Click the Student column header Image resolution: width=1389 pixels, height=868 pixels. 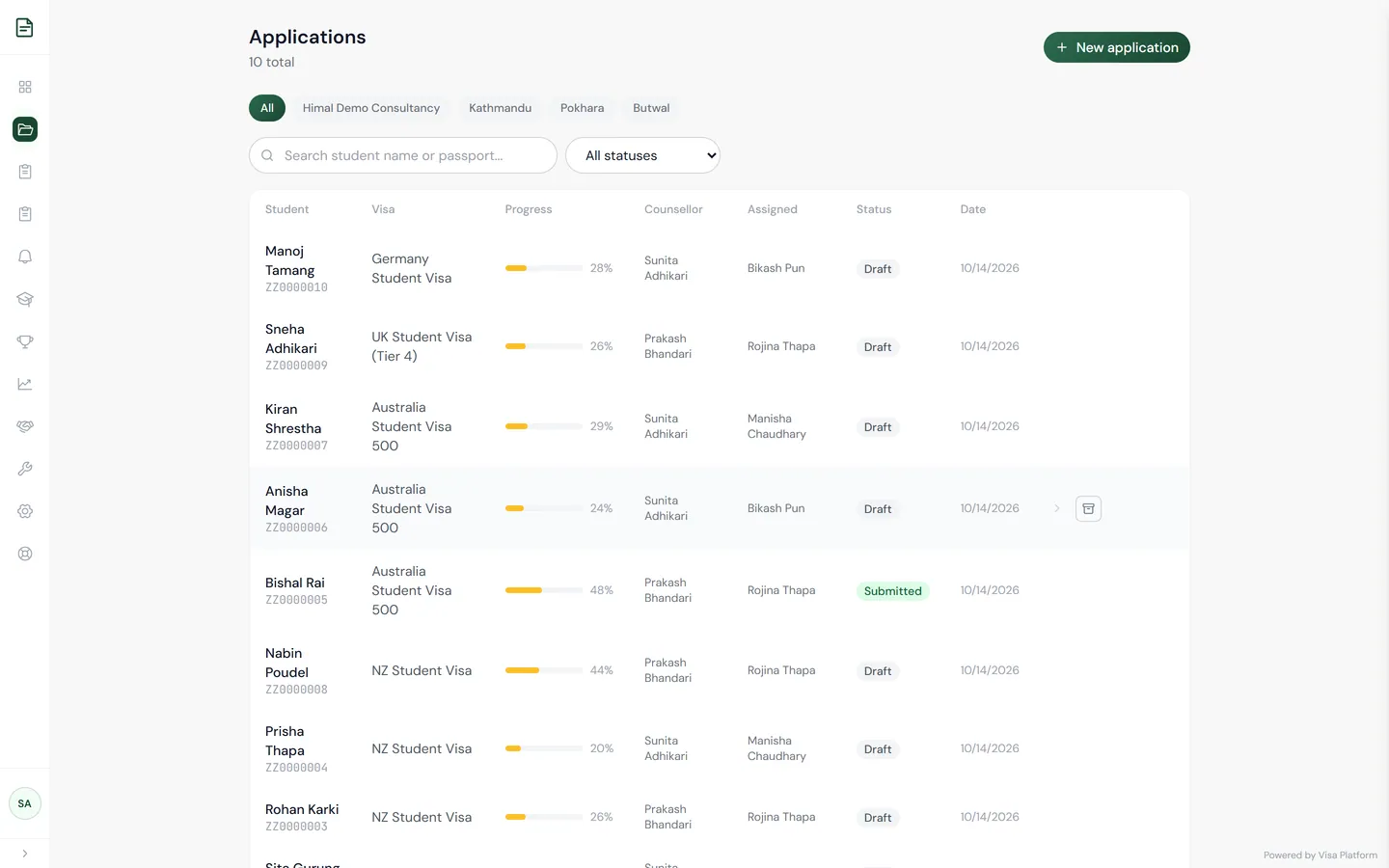pos(286,209)
